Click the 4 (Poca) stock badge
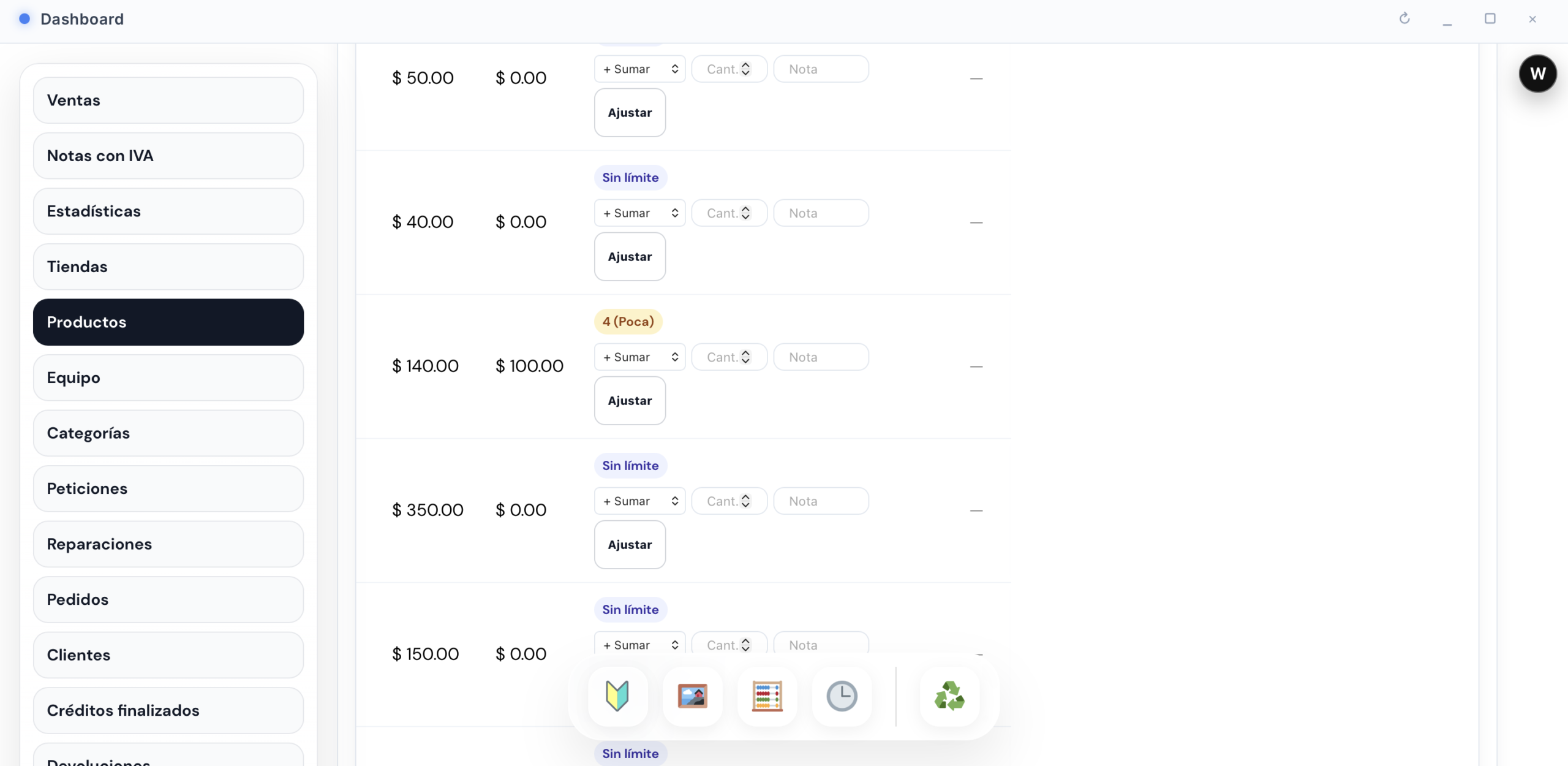This screenshot has width=1568, height=766. (628, 322)
